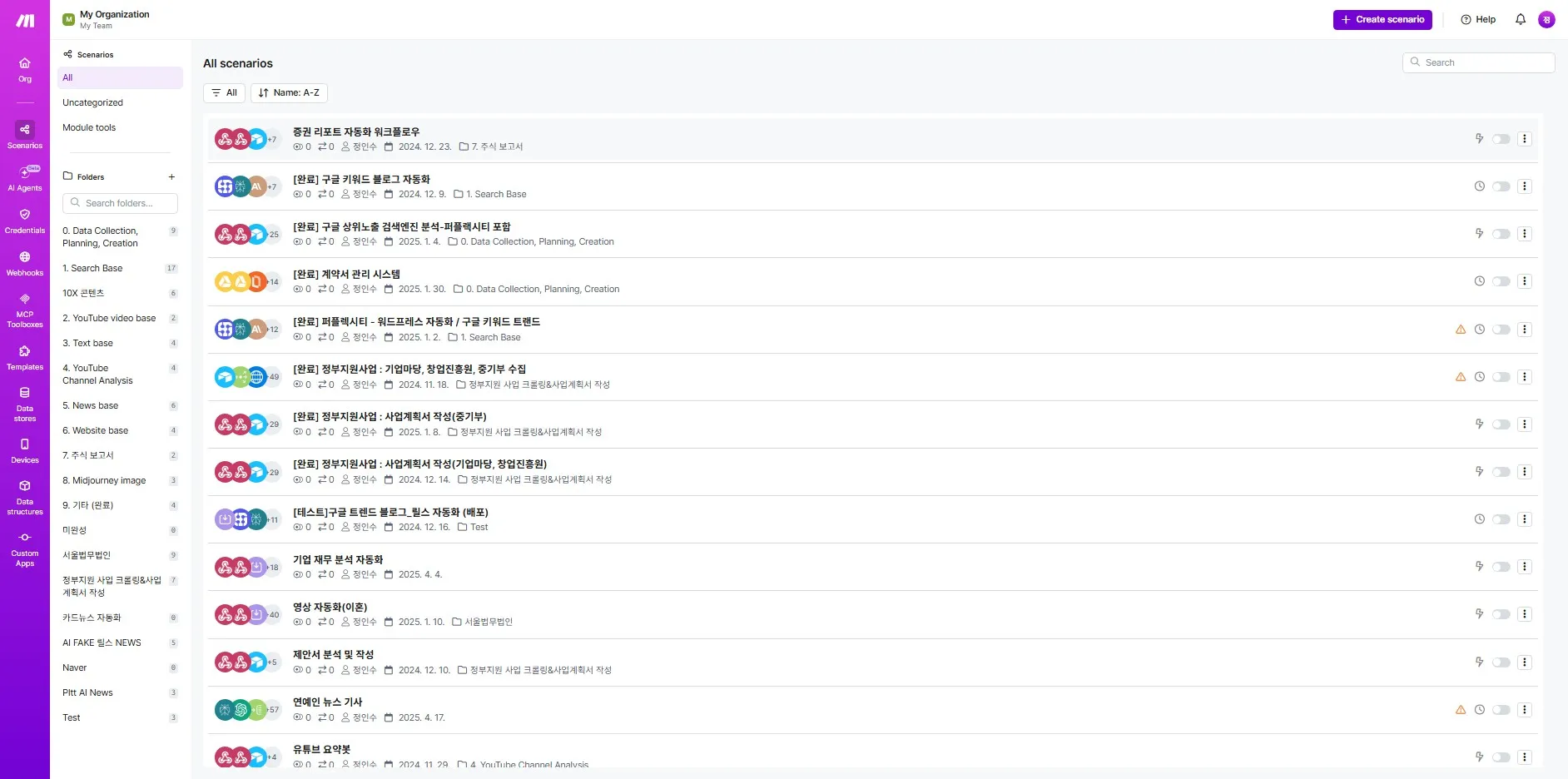Viewport: 1568px width, 779px height.
Task: Click the Help link
Action: pyautogui.click(x=1478, y=19)
